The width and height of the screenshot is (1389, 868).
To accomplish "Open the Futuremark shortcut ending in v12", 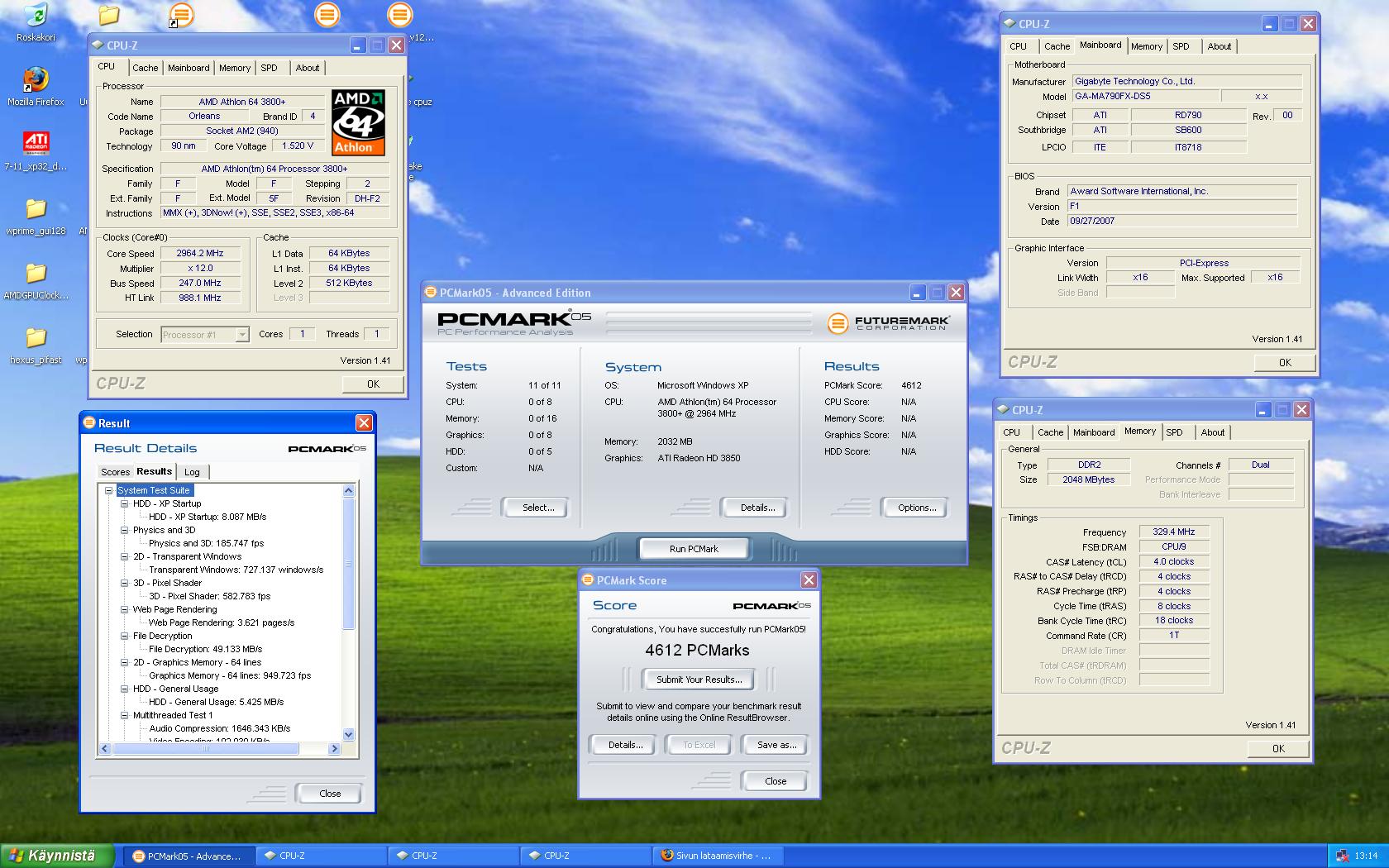I will click(x=399, y=15).
